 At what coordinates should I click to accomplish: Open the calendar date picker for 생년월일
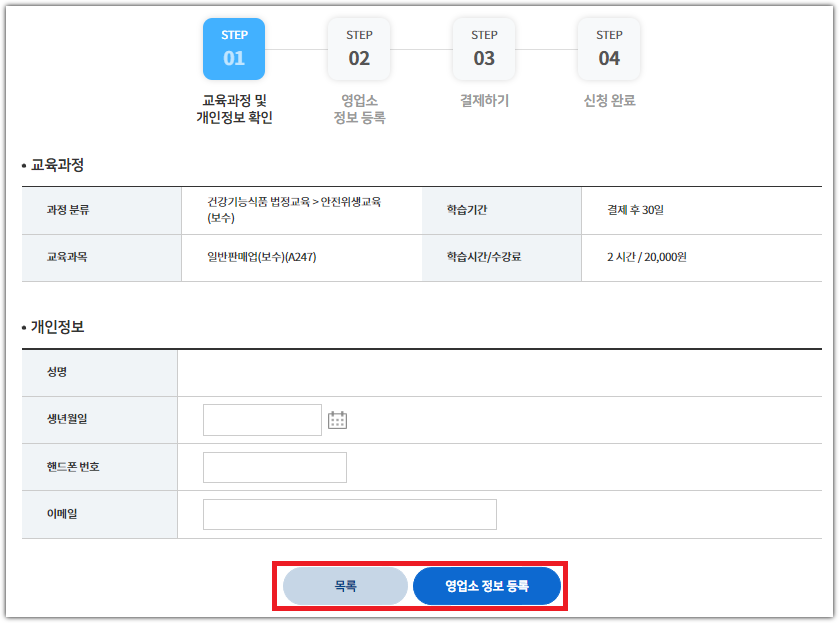click(x=338, y=419)
